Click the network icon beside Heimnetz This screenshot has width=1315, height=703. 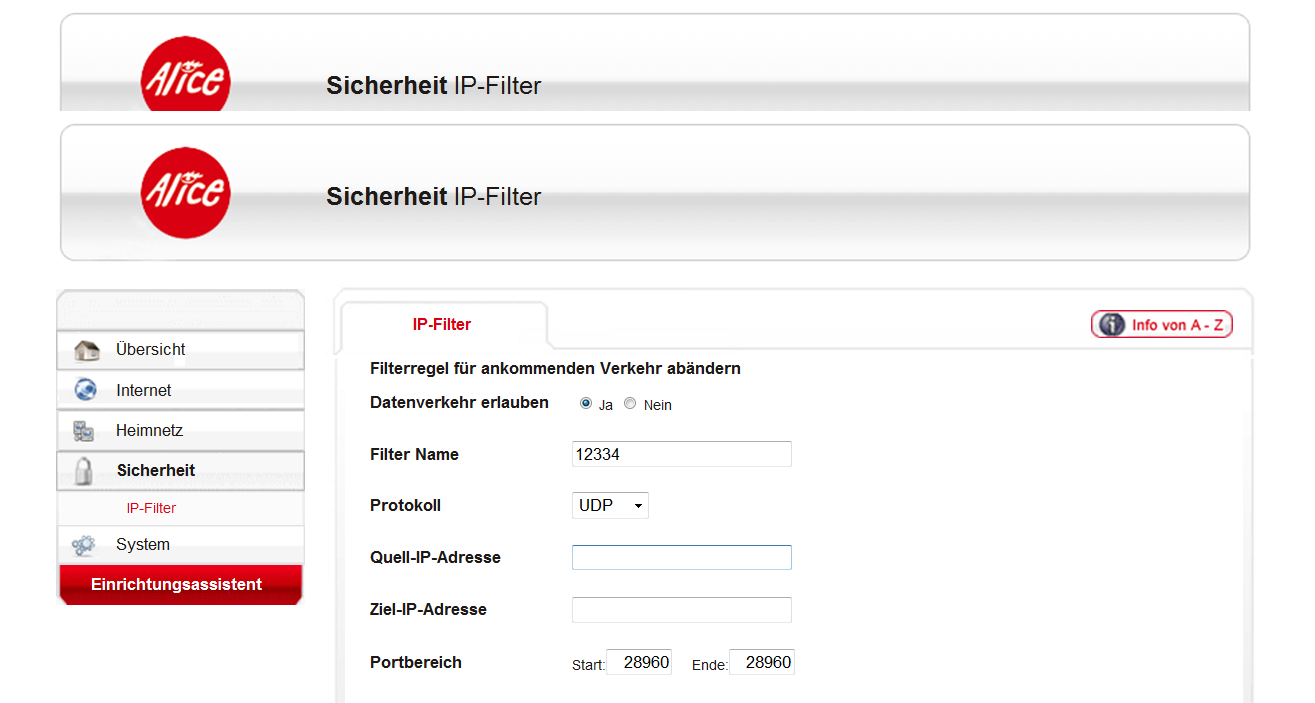pos(84,431)
